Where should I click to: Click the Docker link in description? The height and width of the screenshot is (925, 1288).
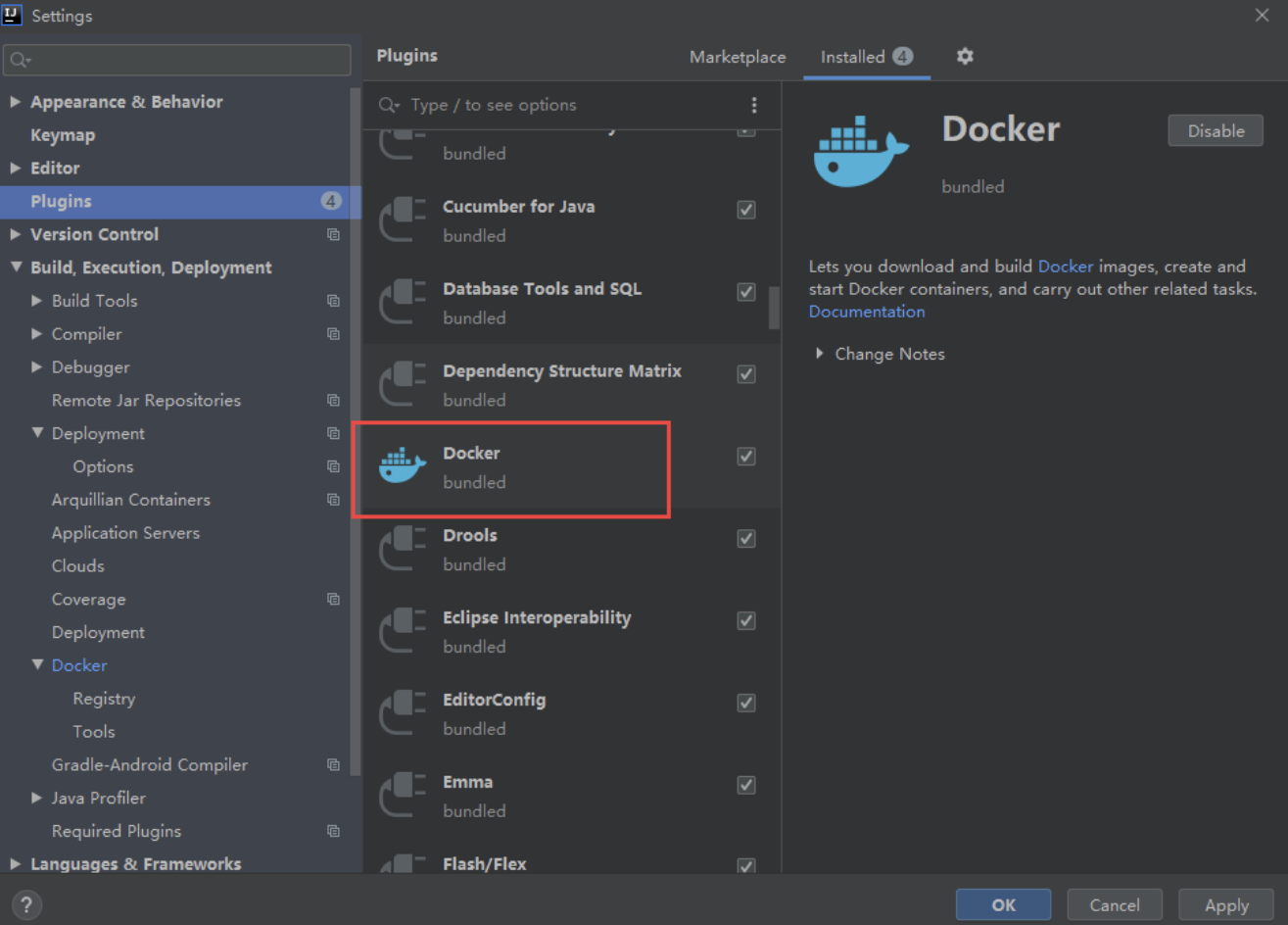(1066, 267)
